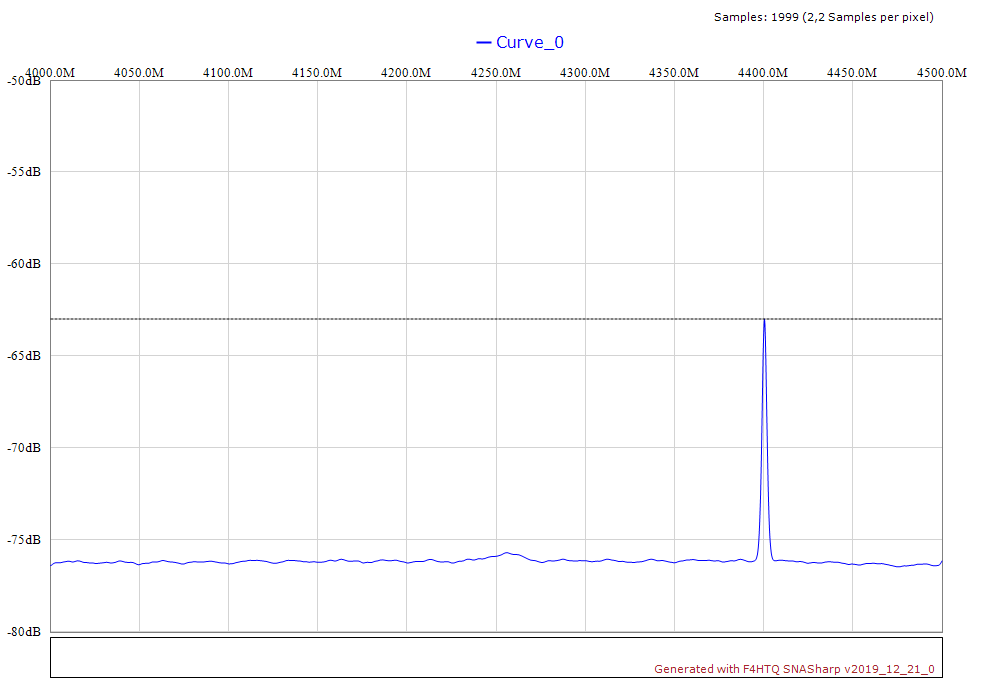
Task: Click the 4400.0M frequency axis label
Action: [x=764, y=73]
